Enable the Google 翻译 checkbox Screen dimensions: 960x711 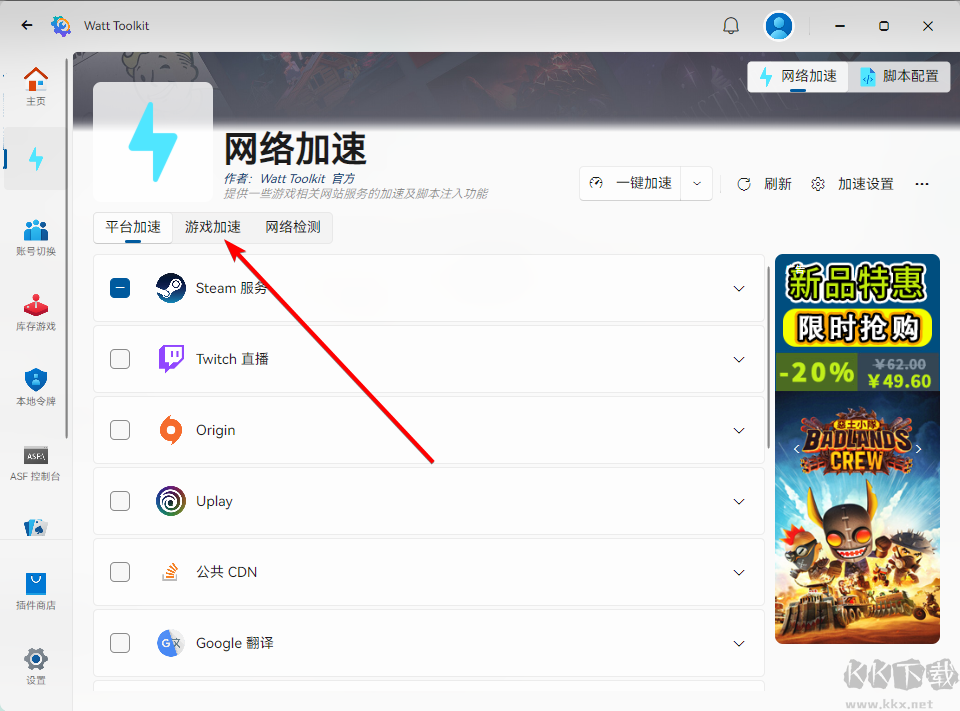click(120, 643)
